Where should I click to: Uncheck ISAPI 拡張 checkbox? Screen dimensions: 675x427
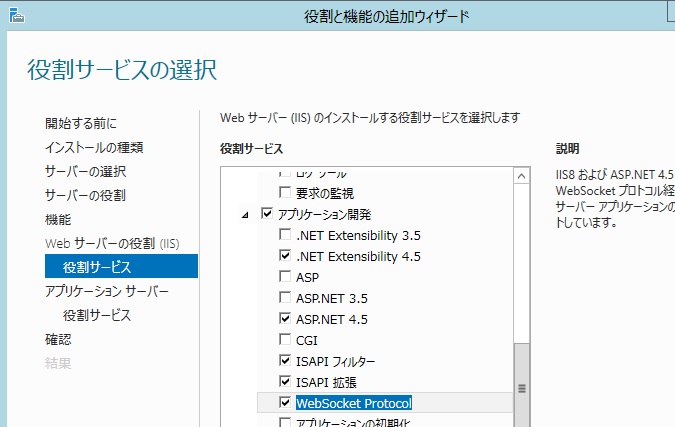click(285, 381)
